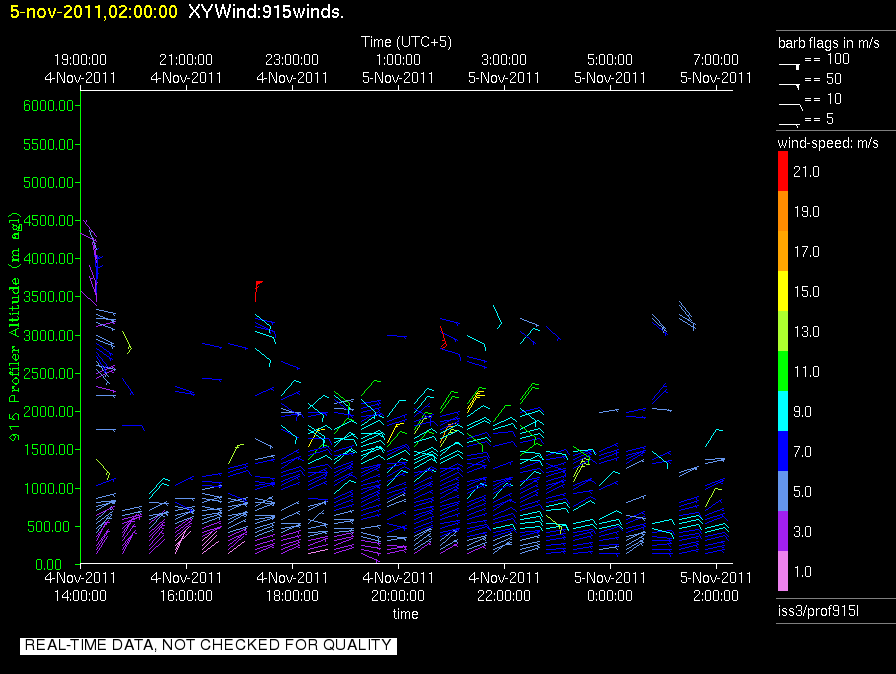896x674 pixels.
Task: Click the 500.00 altitude tick label
Action: pyautogui.click(x=51, y=527)
